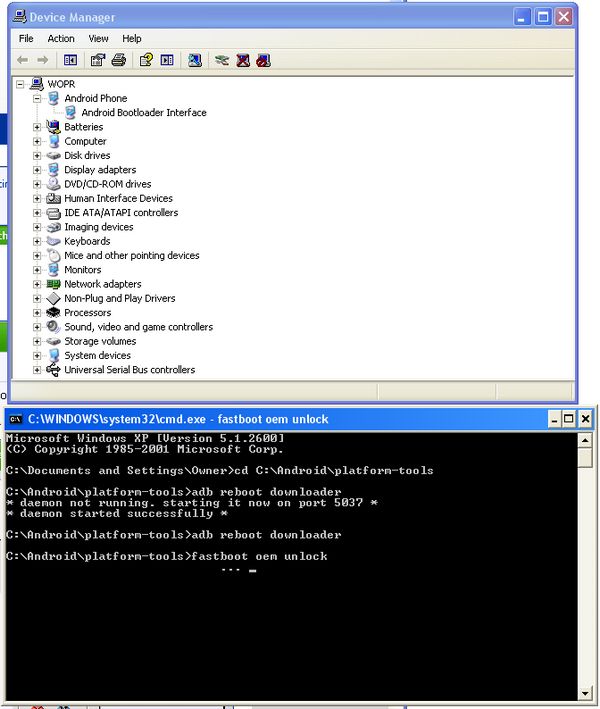The height and width of the screenshot is (709, 600).
Task: Click the cmd window scrollbar thumb
Action: 585,457
